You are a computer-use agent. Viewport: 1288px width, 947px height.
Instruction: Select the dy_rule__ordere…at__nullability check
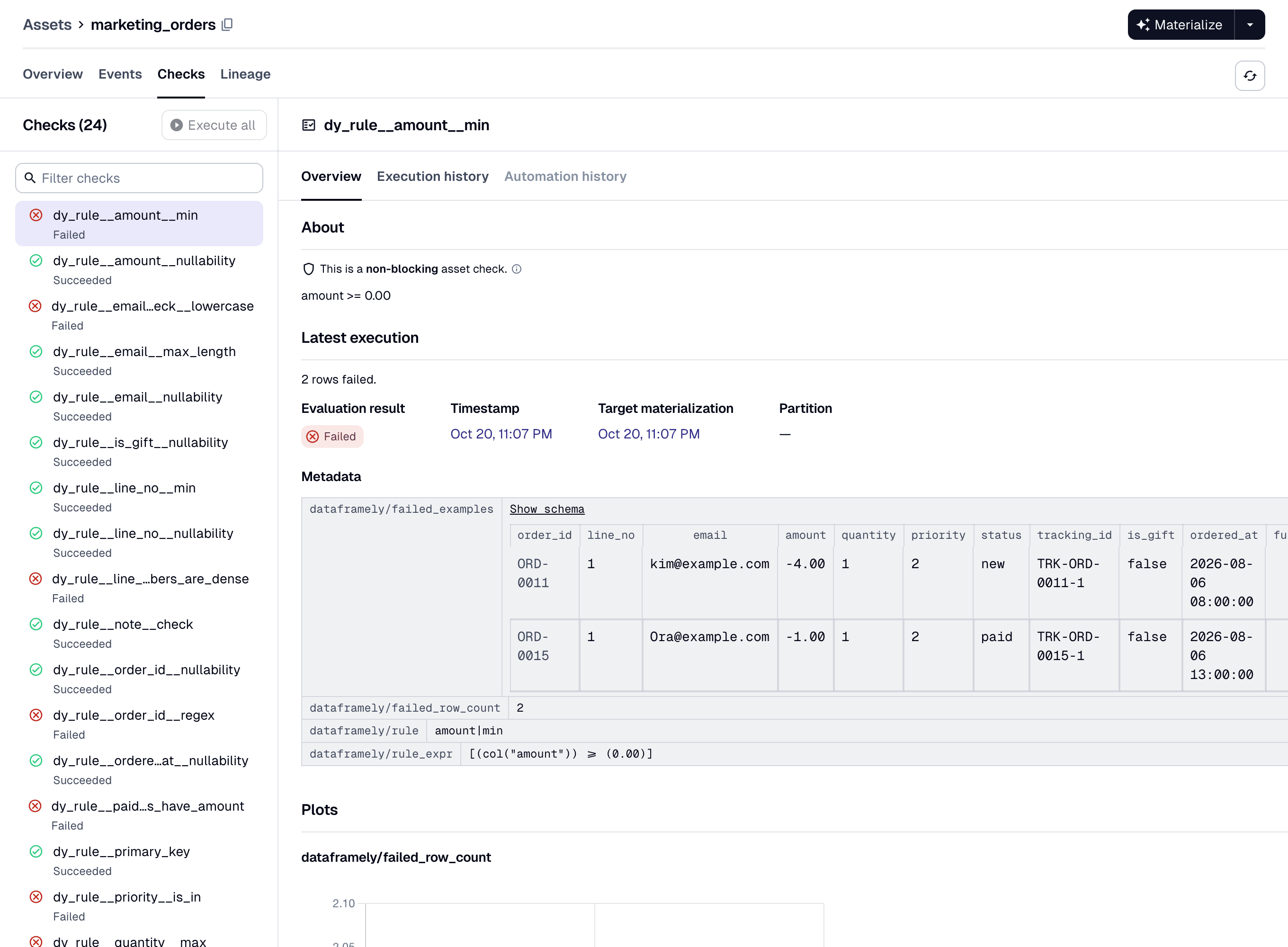coord(139,769)
